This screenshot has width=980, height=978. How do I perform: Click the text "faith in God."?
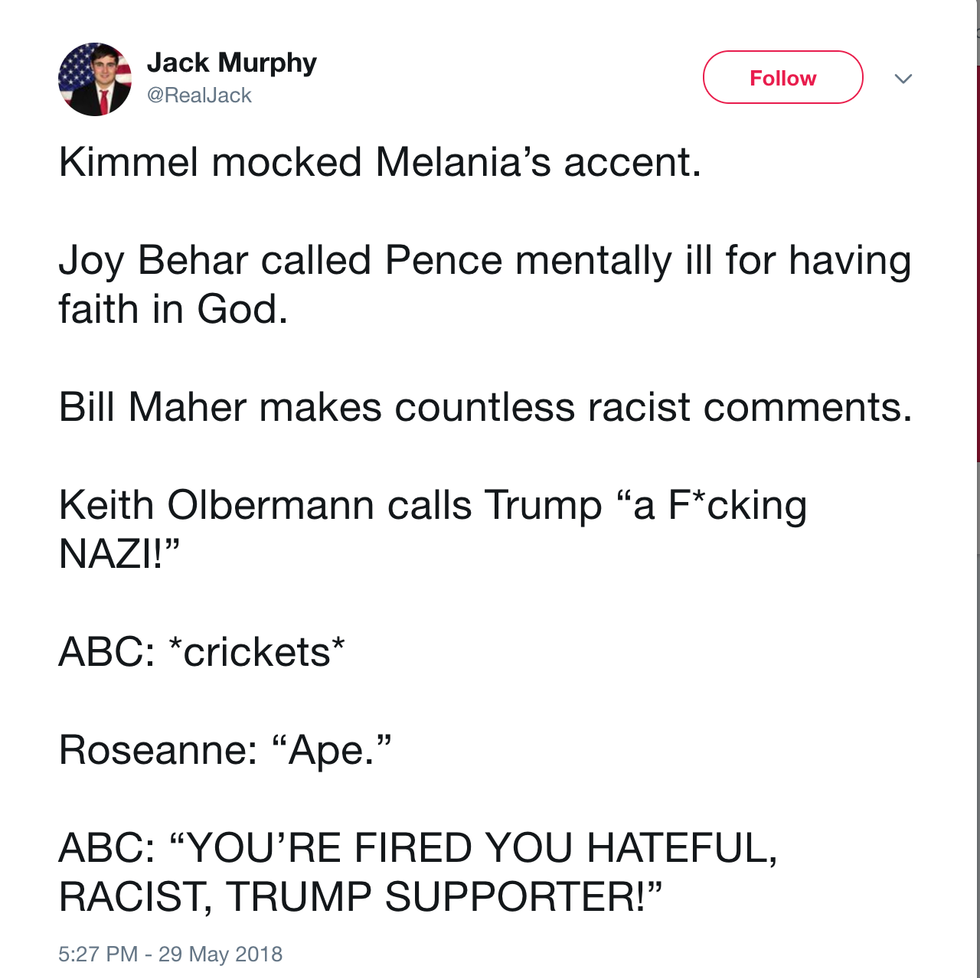pyautogui.click(x=174, y=310)
